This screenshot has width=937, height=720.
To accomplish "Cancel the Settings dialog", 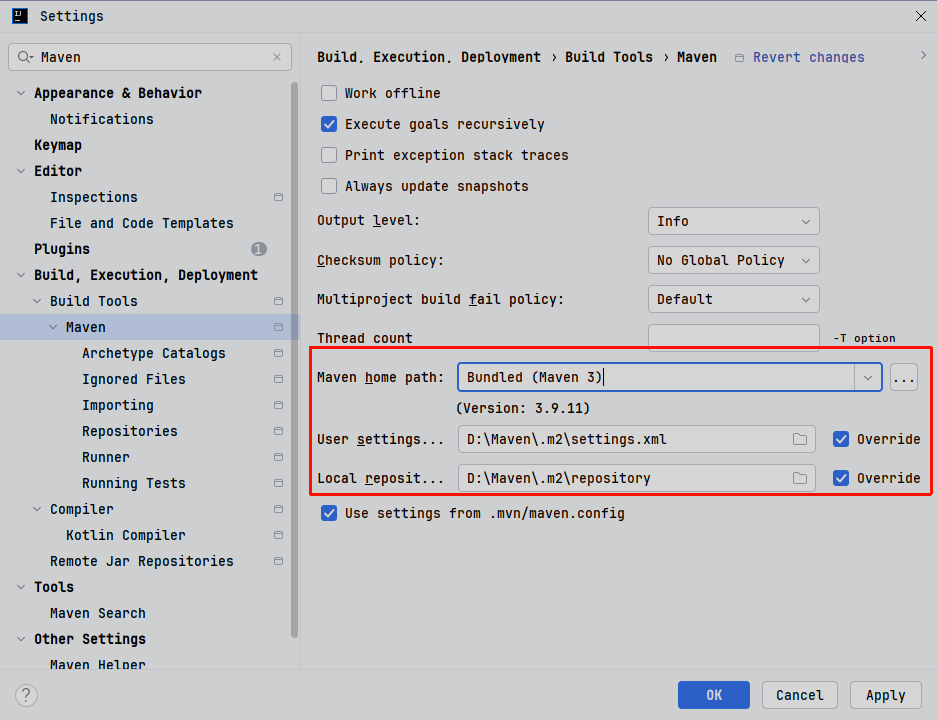I will pyautogui.click(x=800, y=695).
